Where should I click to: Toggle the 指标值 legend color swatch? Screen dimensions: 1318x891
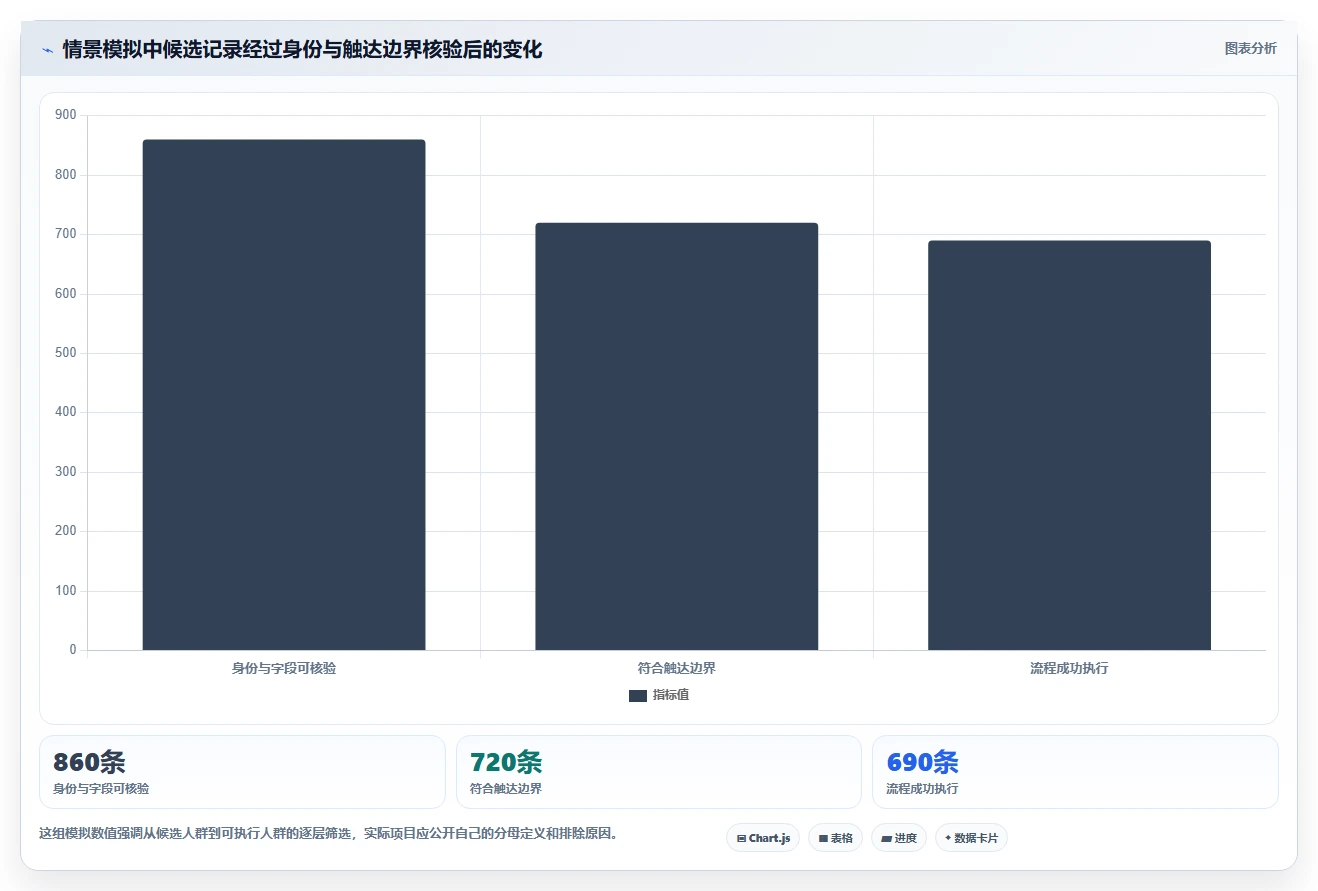click(638, 696)
